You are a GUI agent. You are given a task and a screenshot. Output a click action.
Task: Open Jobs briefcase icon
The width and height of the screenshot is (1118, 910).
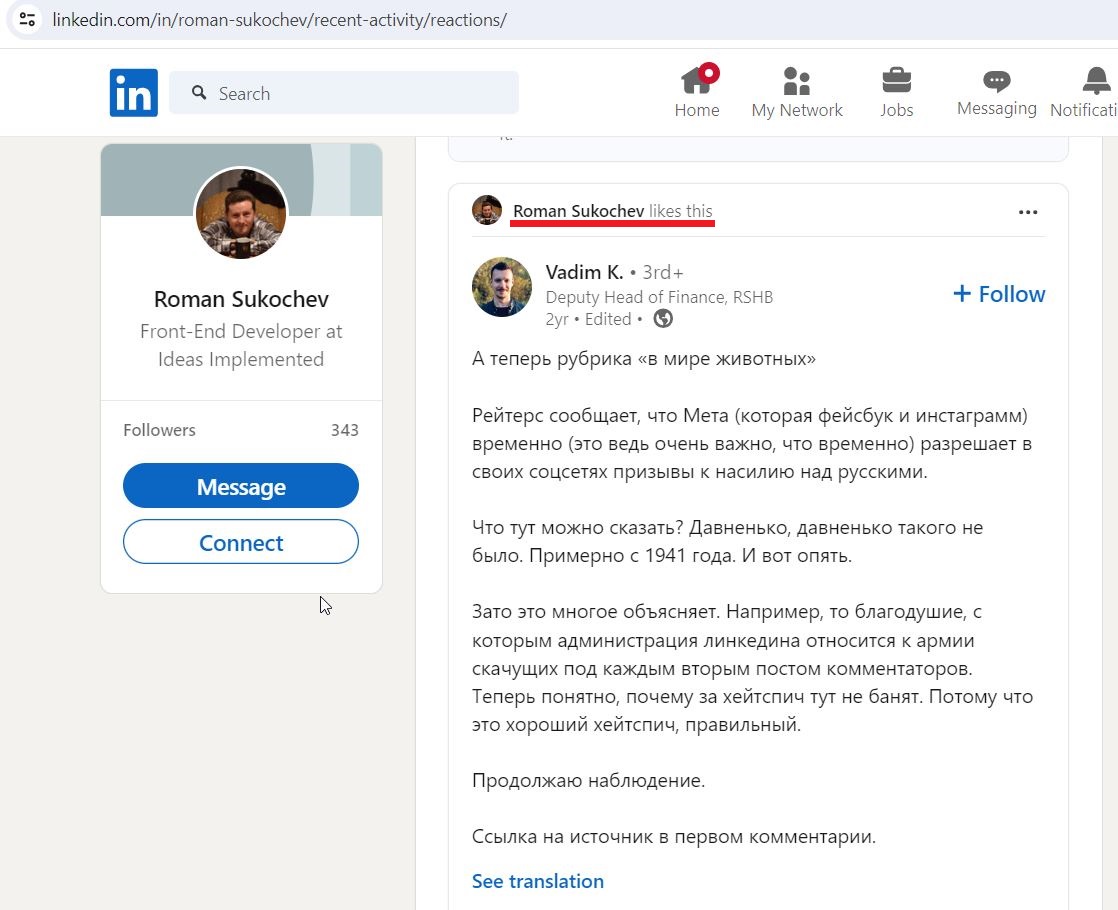click(x=896, y=80)
